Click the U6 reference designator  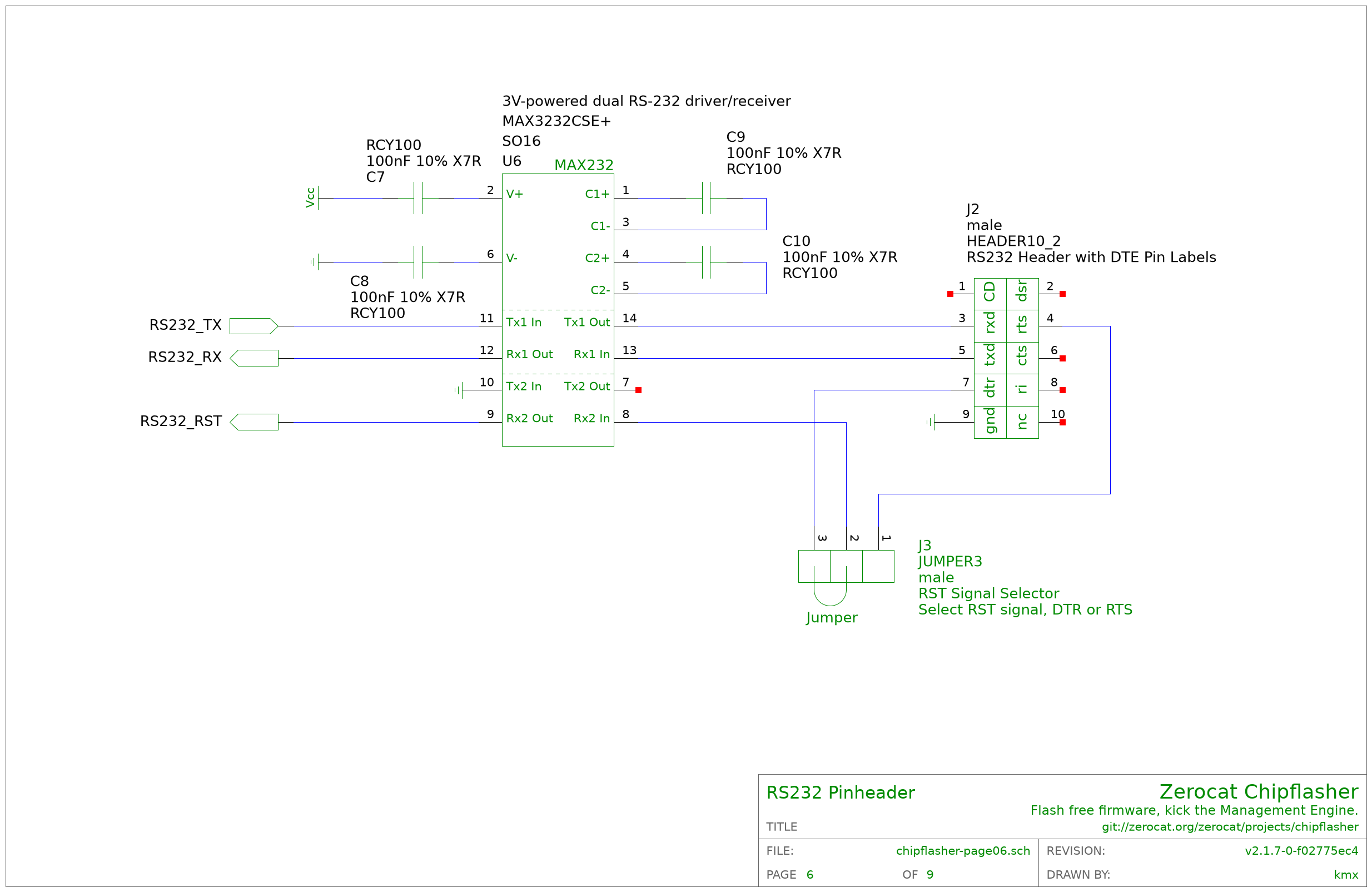click(x=511, y=161)
